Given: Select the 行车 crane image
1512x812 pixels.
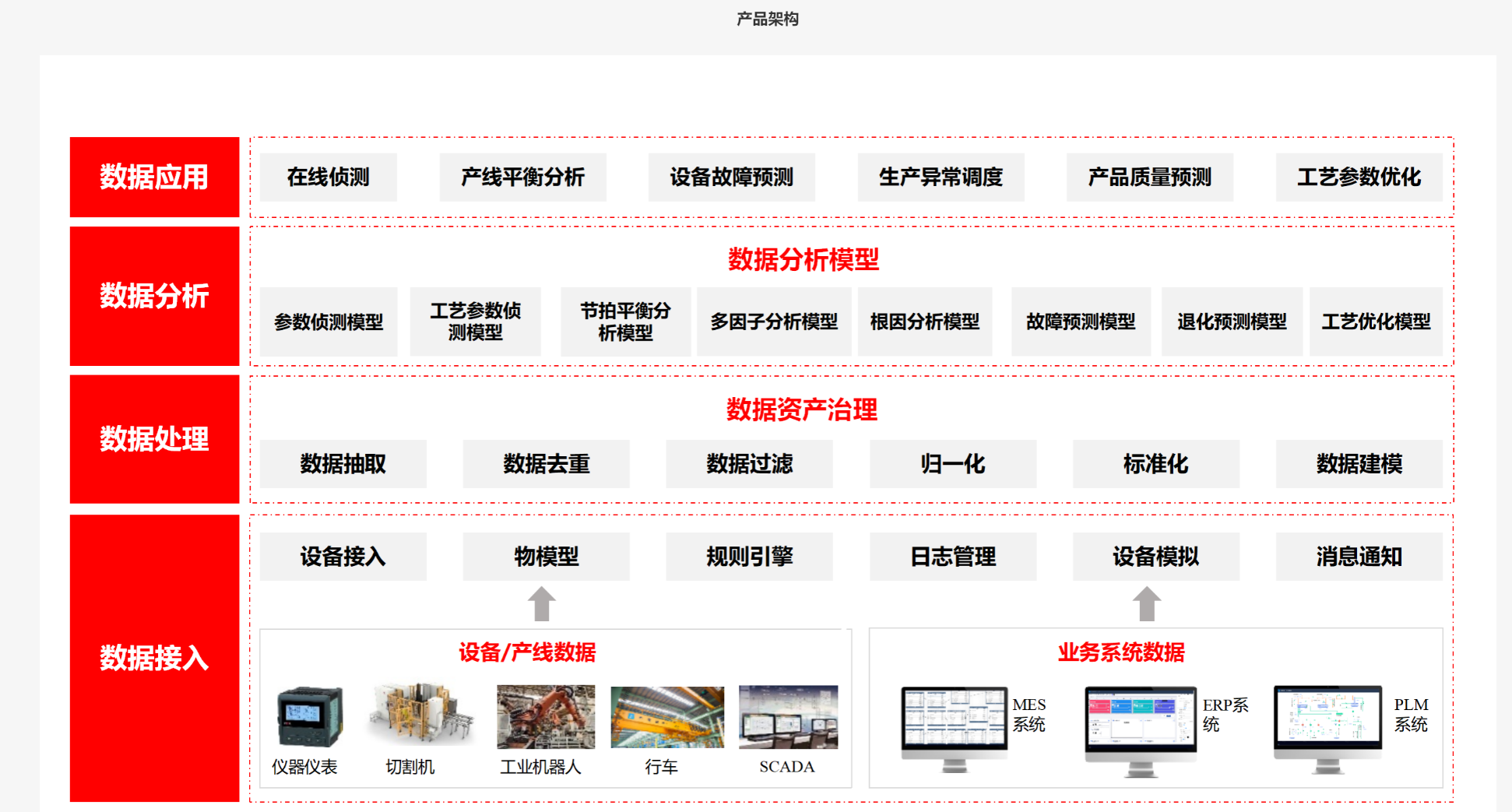Looking at the screenshot, I should pyautogui.click(x=667, y=717).
